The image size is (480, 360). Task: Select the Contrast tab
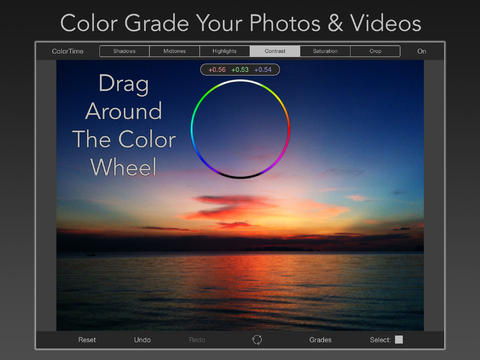[x=275, y=51]
